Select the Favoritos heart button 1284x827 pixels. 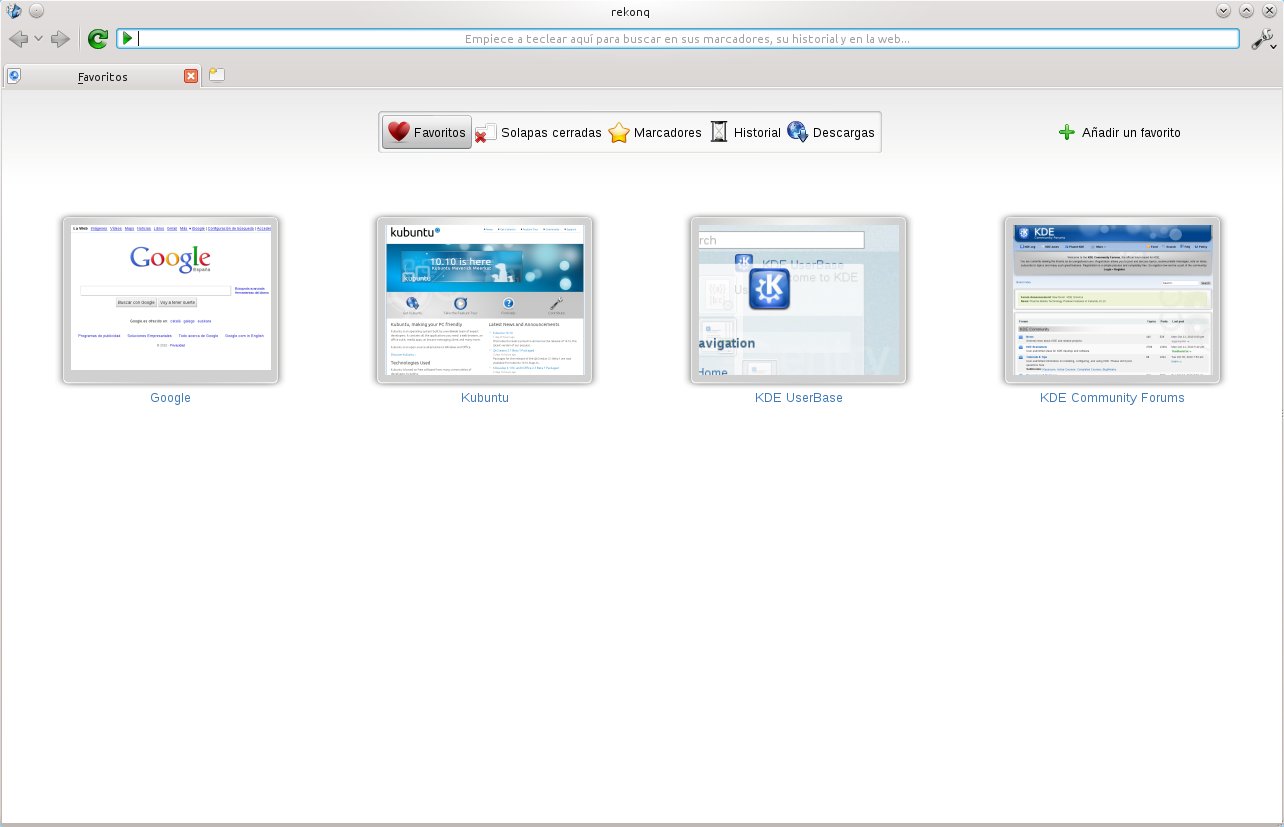[427, 132]
